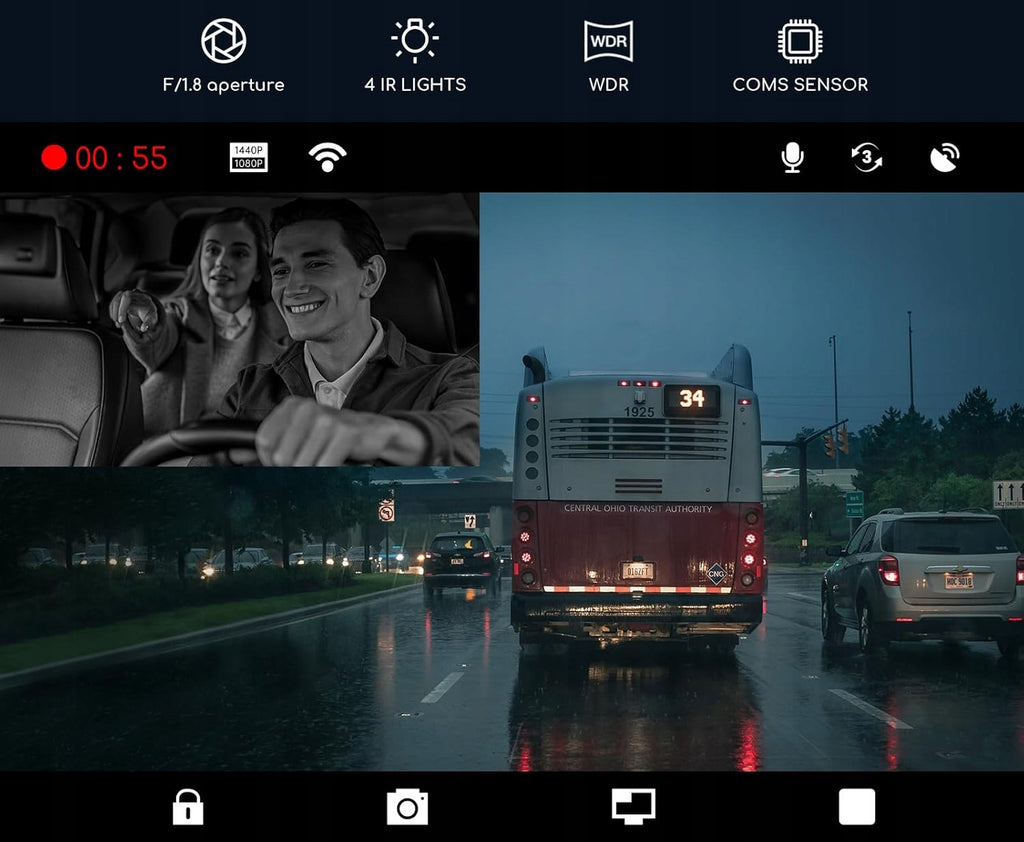Click the GPS satellite signal icon
1024x842 pixels.
pos(944,157)
